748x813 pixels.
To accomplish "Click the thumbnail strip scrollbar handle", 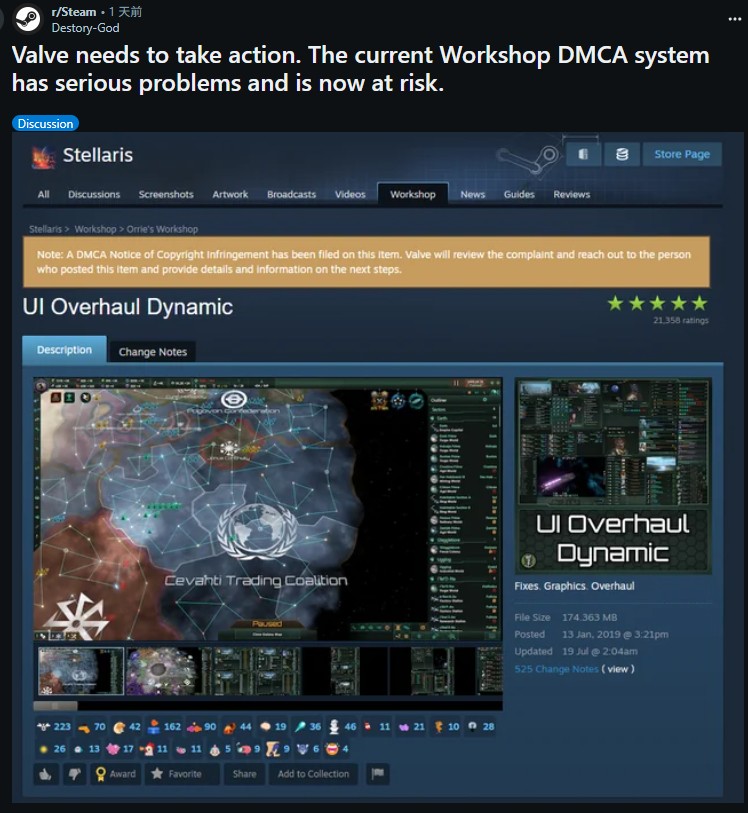I will (55, 706).
